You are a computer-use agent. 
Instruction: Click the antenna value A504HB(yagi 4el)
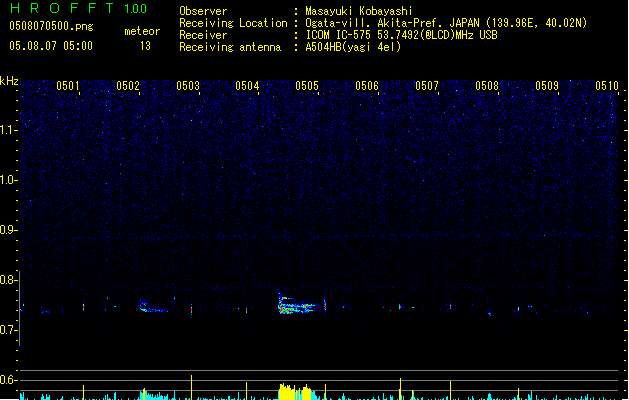pyautogui.click(x=353, y=47)
